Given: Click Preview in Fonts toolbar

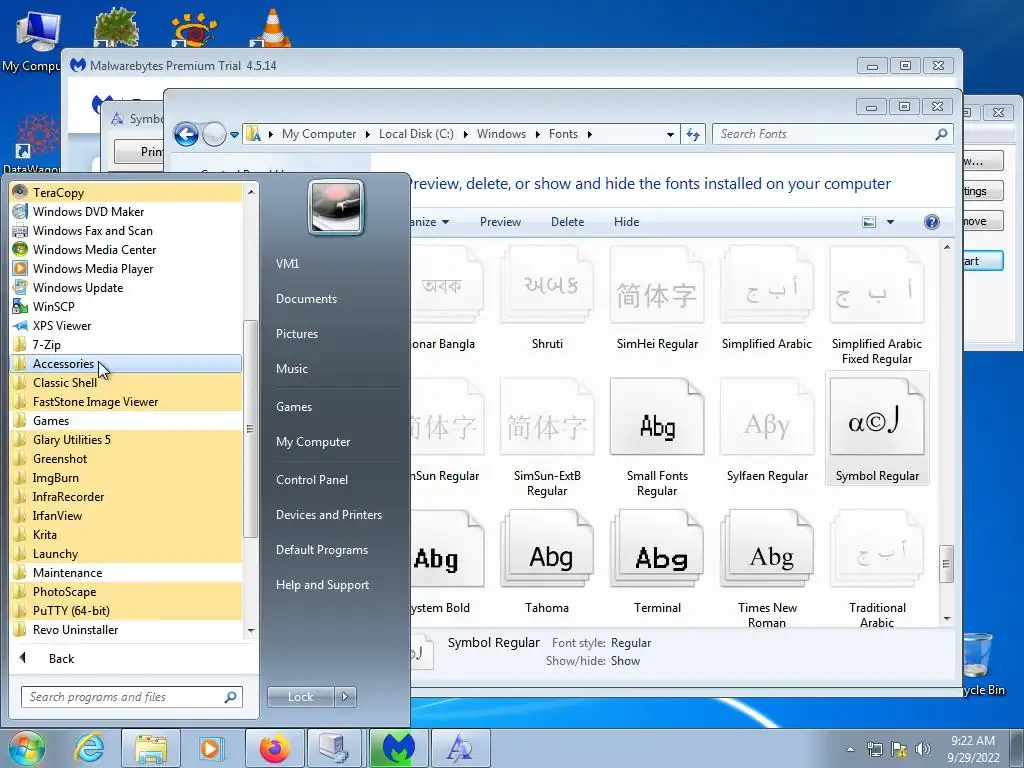Looking at the screenshot, I should point(500,222).
